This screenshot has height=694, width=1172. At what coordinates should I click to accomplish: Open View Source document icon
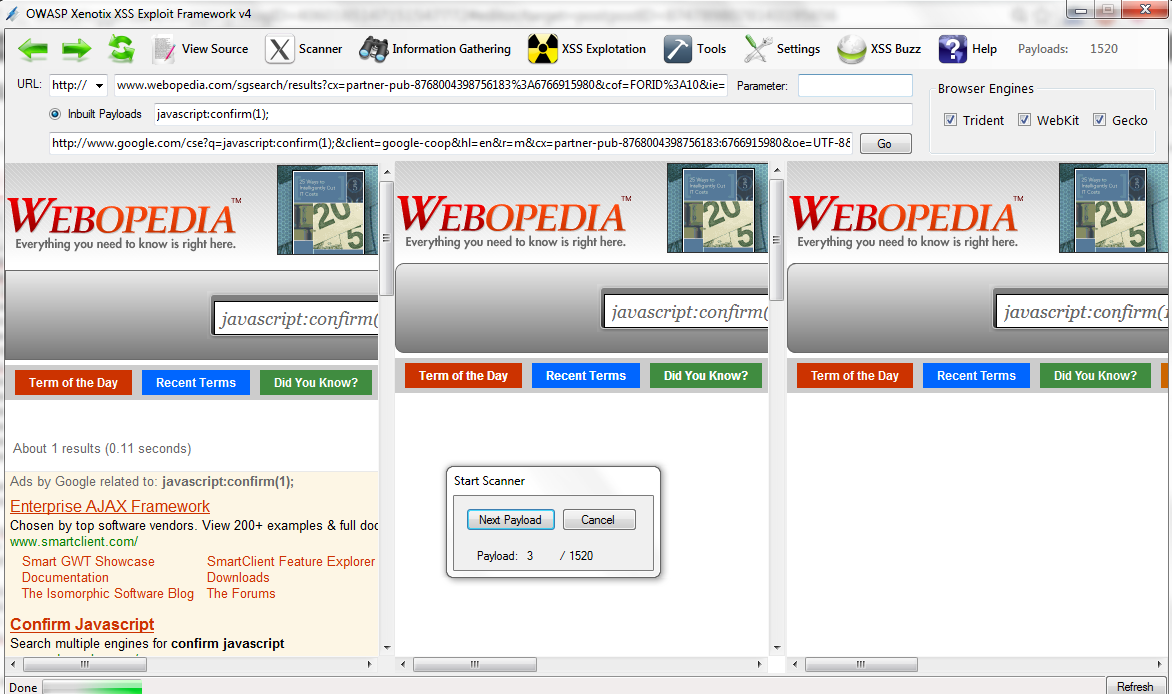pos(164,49)
